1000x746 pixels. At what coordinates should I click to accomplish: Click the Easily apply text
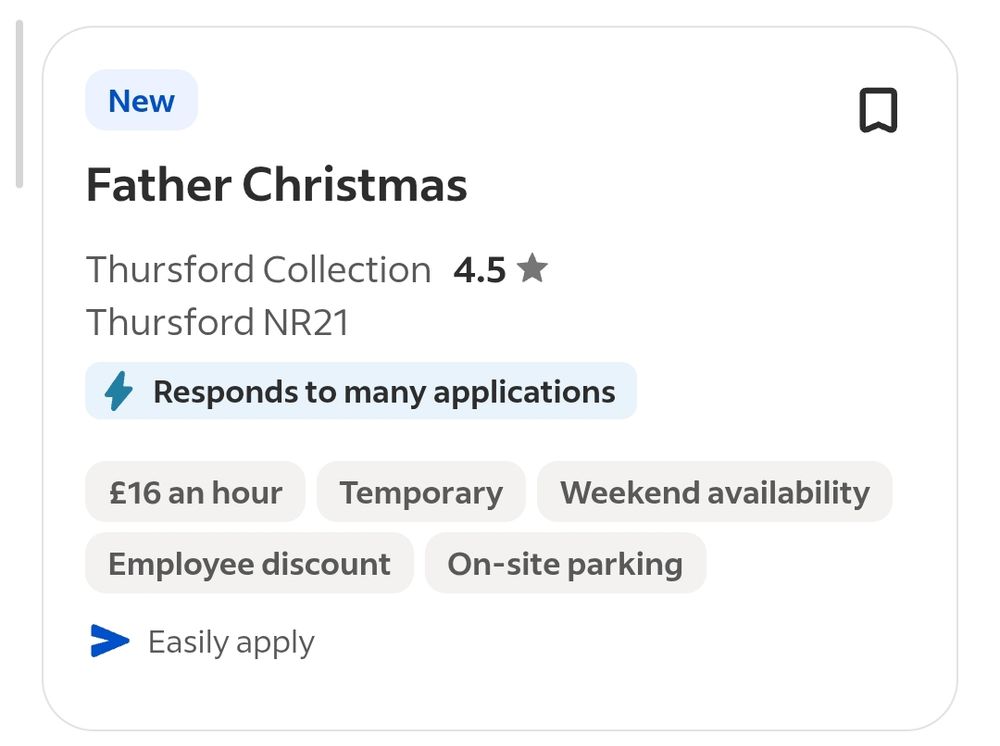(x=231, y=642)
